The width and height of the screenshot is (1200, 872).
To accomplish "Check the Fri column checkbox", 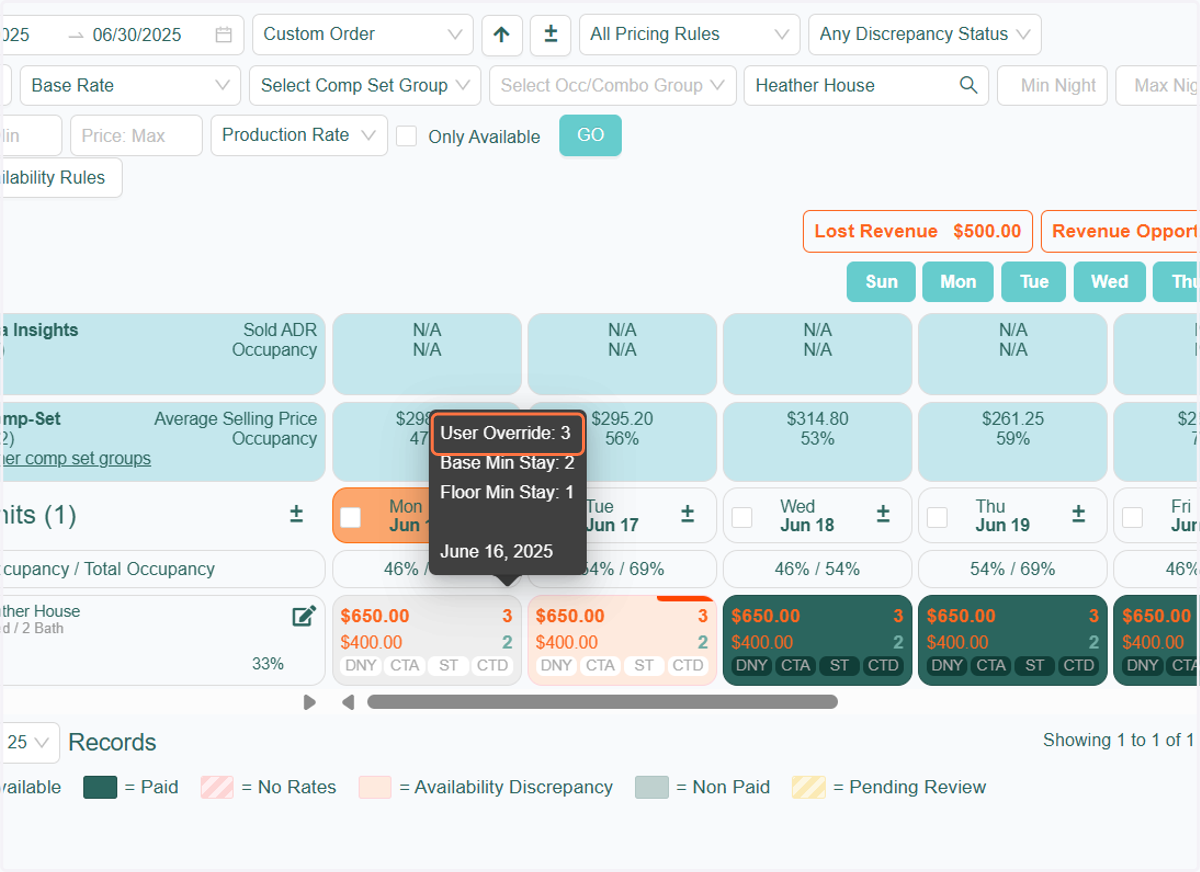I will pyautogui.click(x=1132, y=517).
